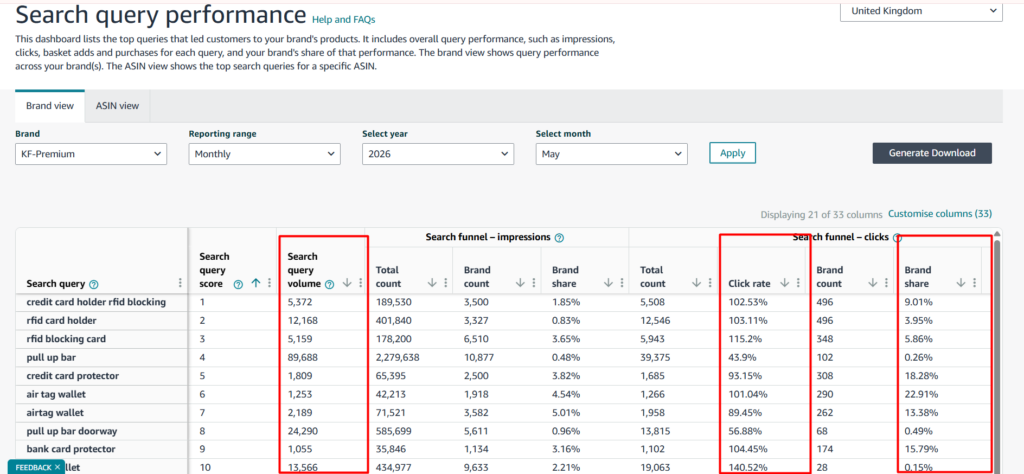This screenshot has height=474, width=1024.
Task: Open the United Kingdom marketplace dropdown
Action: tap(921, 10)
